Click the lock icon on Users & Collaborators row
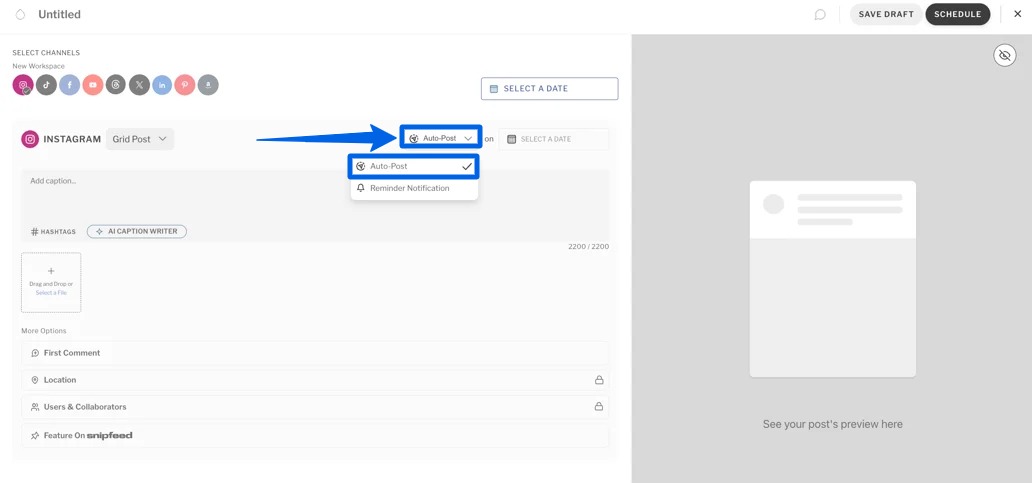Viewport: 1032px width, 483px height. 599,407
